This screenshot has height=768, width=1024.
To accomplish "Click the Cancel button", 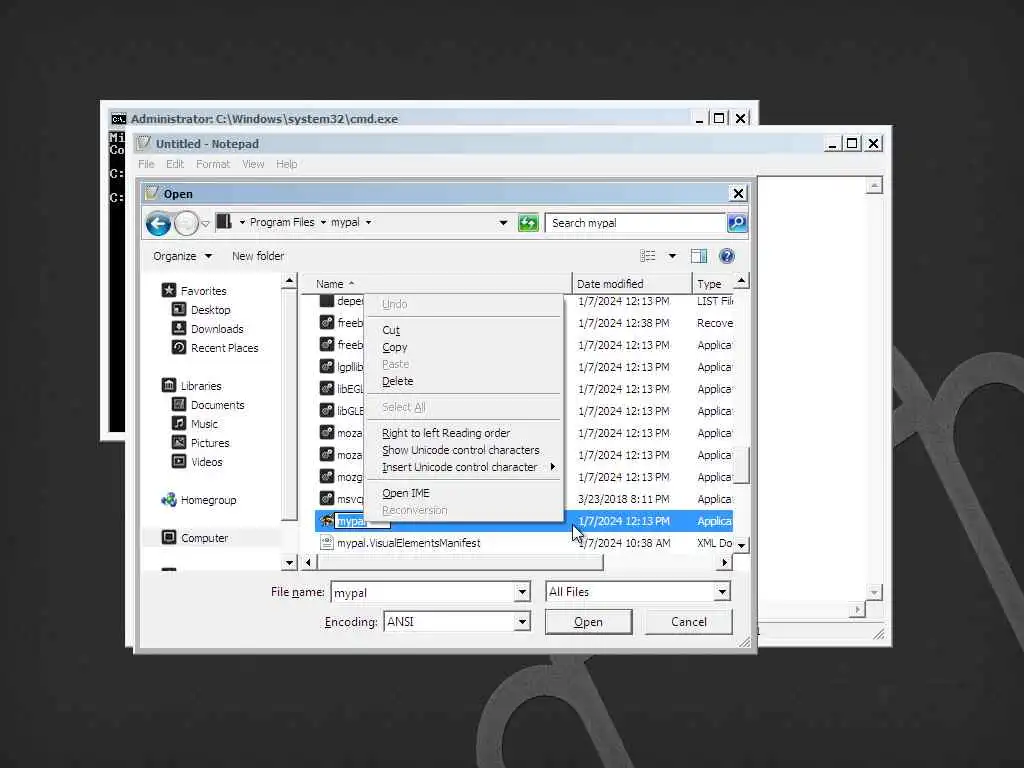I will (688, 622).
